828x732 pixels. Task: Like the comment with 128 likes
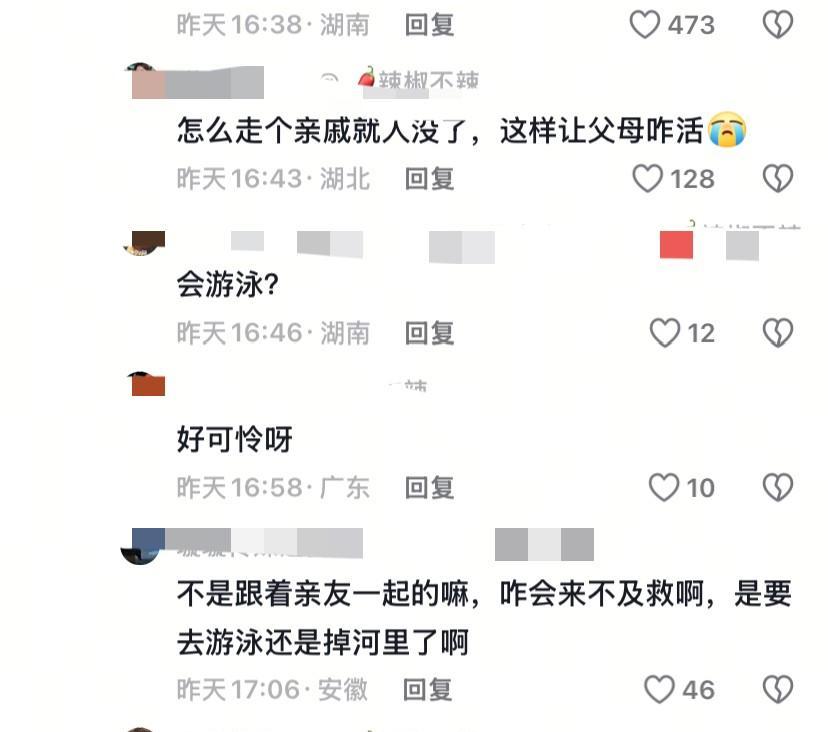647,179
